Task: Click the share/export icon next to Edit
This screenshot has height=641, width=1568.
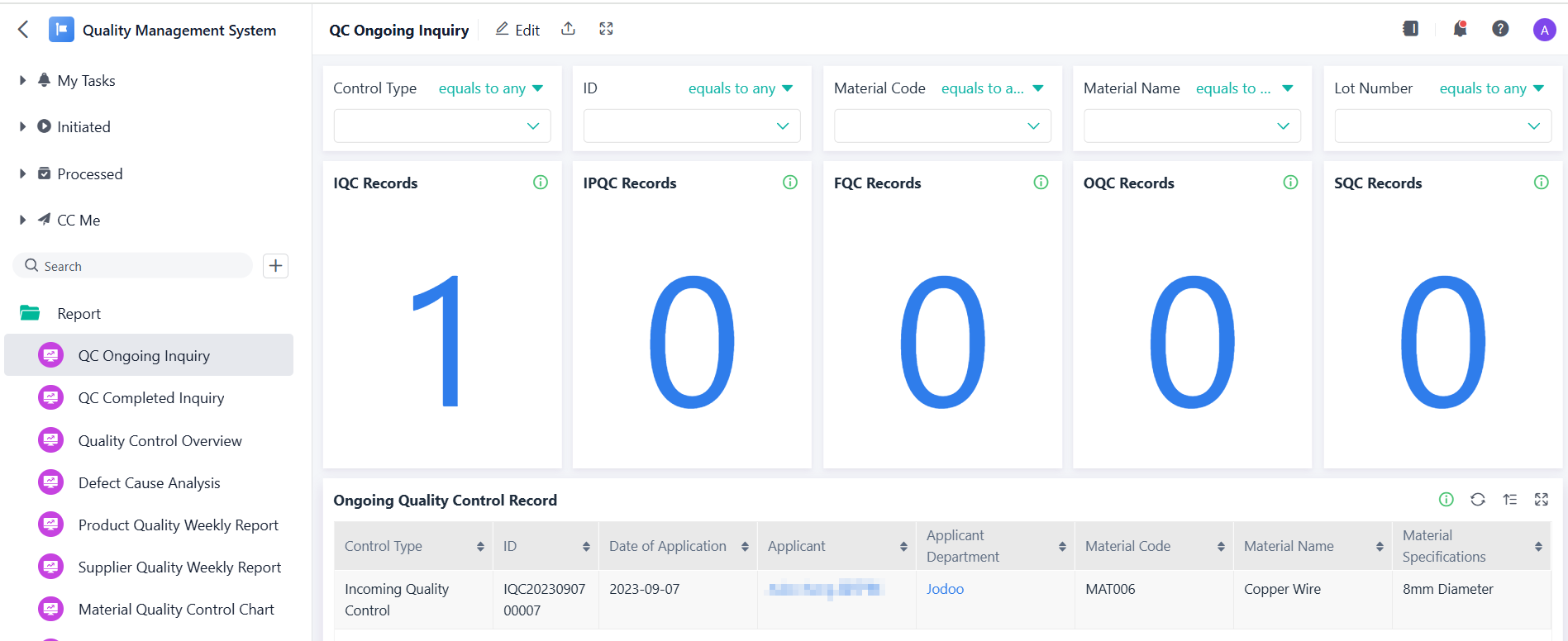Action: [568, 29]
